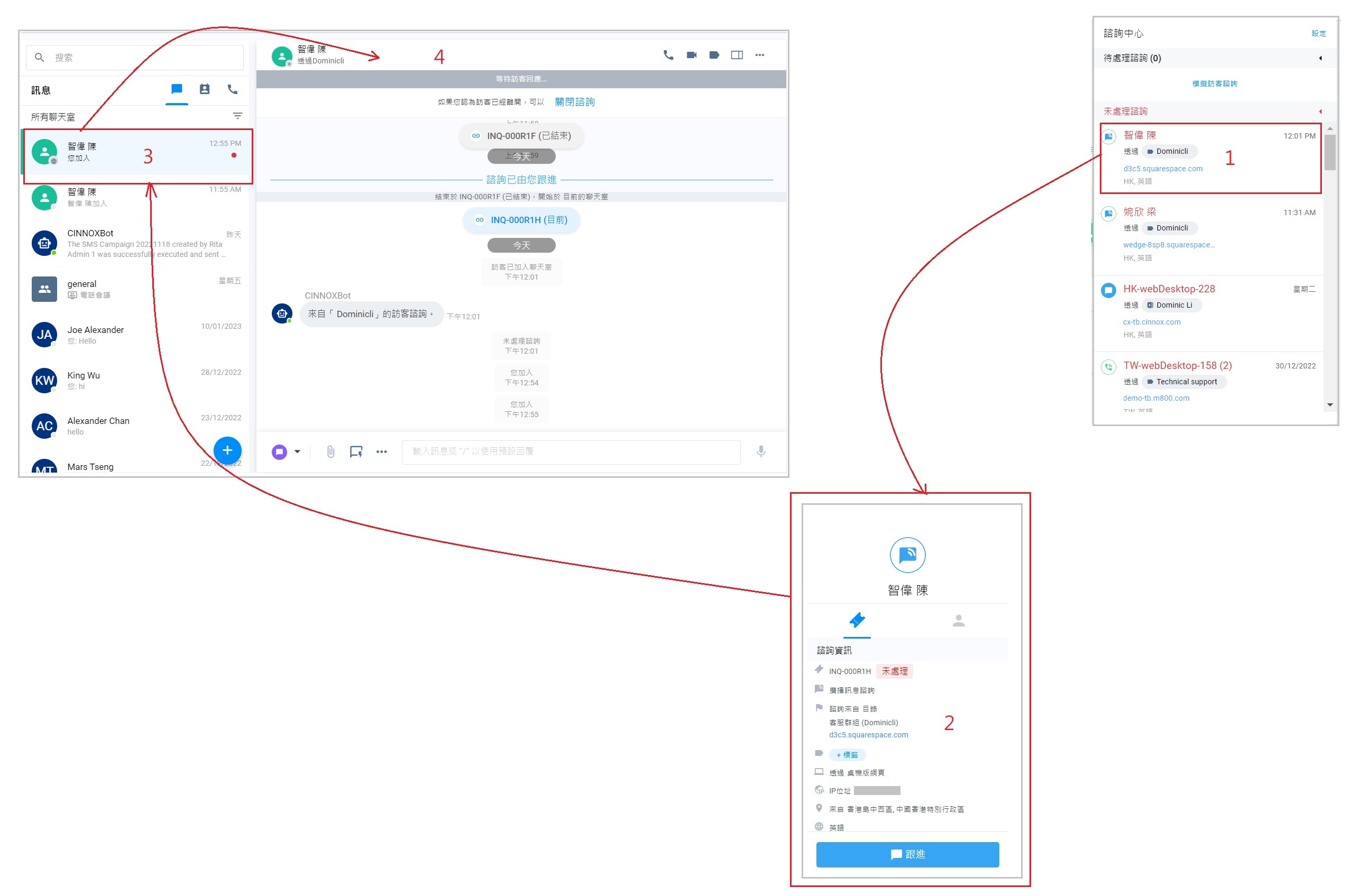Switch to the contacts tab icon
This screenshot has height=896, width=1360.
click(205, 89)
